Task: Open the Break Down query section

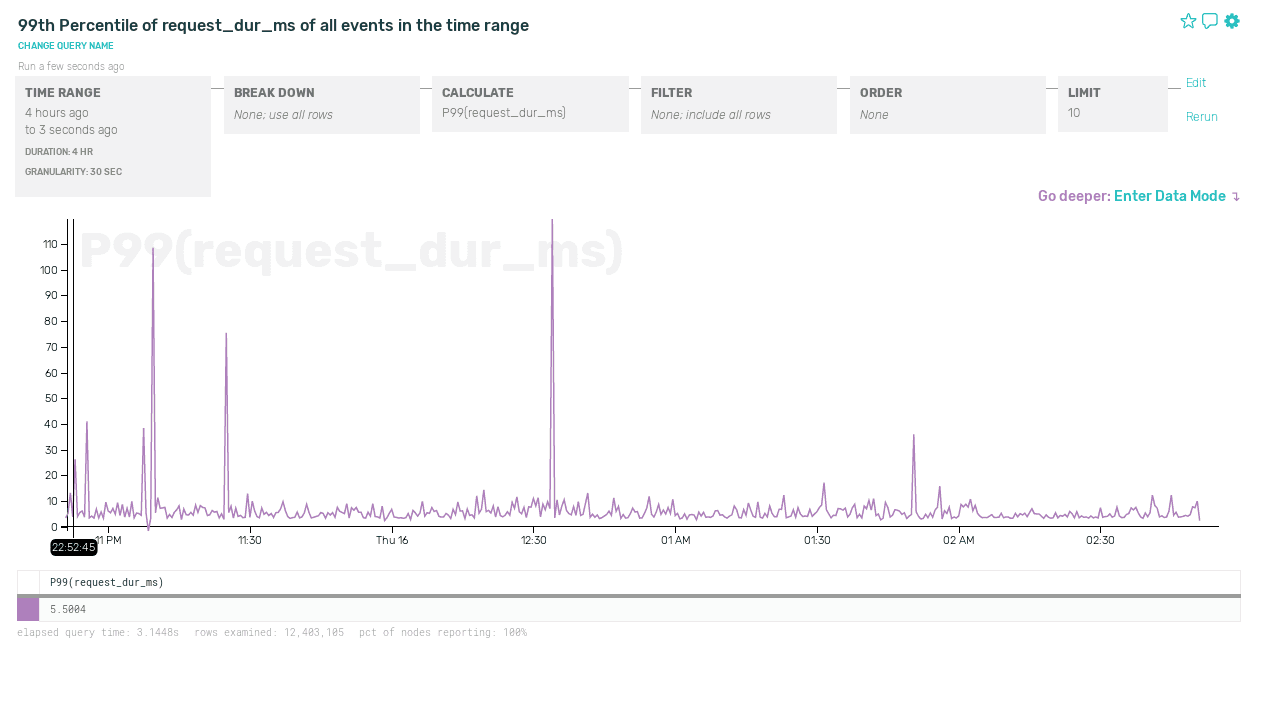Action: [x=321, y=104]
